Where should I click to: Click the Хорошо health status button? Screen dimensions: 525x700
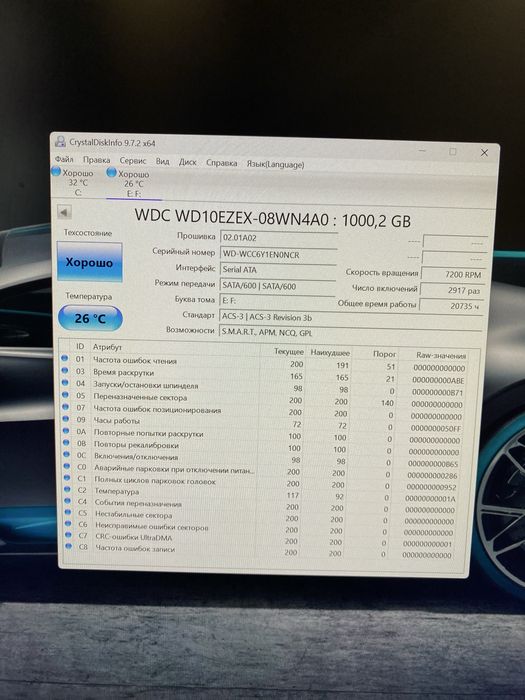pos(89,262)
